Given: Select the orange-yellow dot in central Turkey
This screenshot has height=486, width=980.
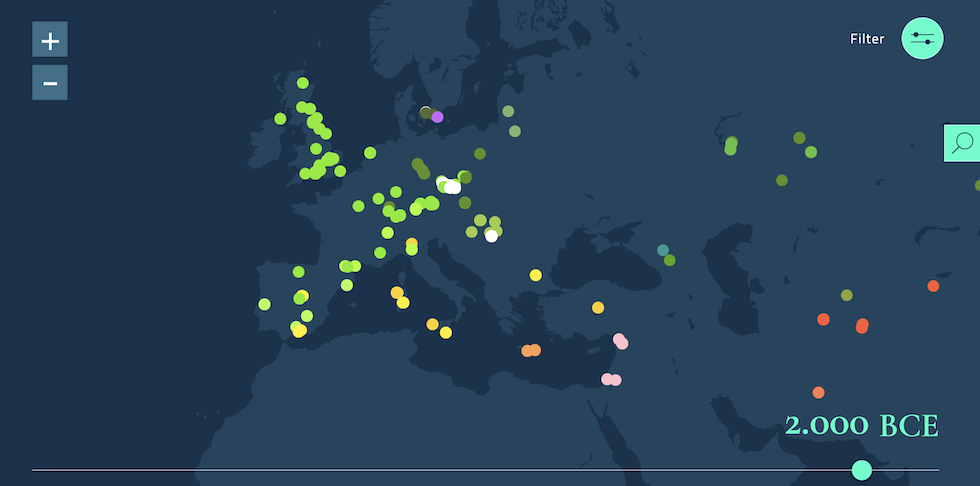Looking at the screenshot, I should point(598,308).
